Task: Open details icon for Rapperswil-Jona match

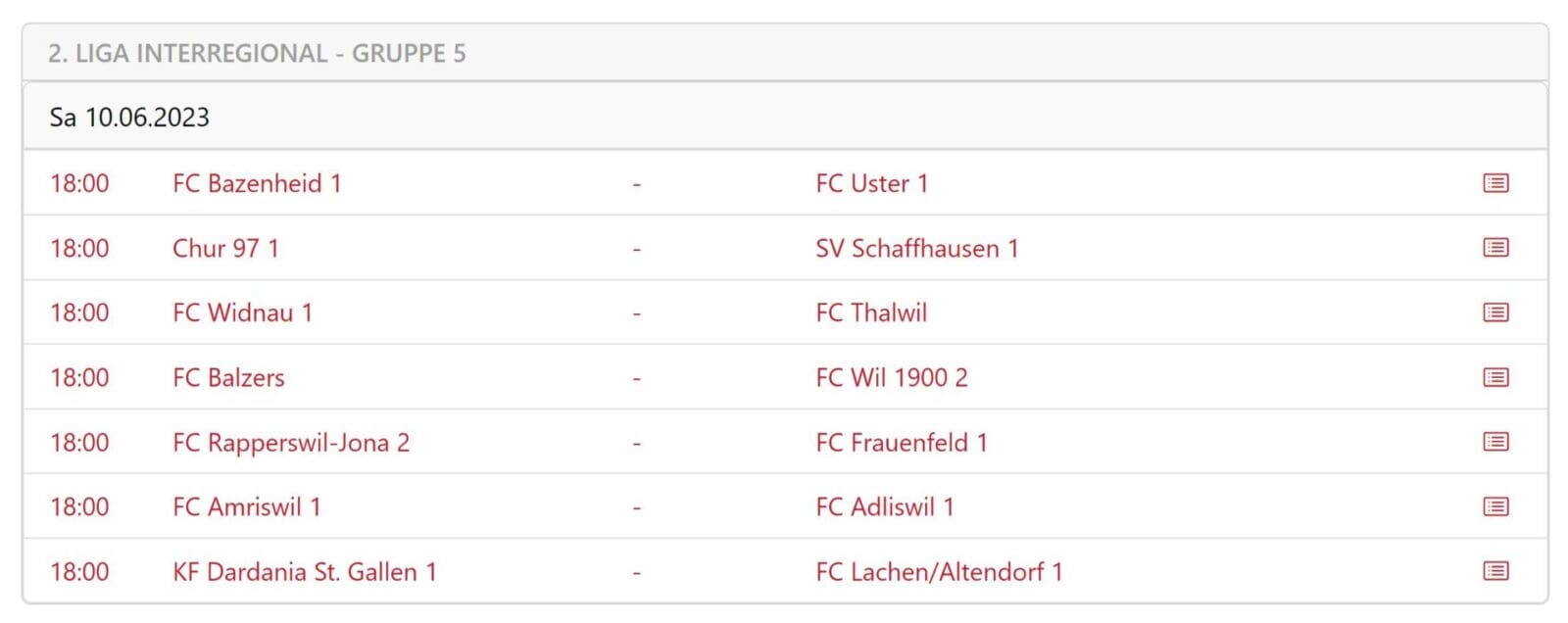Action: click(1494, 442)
